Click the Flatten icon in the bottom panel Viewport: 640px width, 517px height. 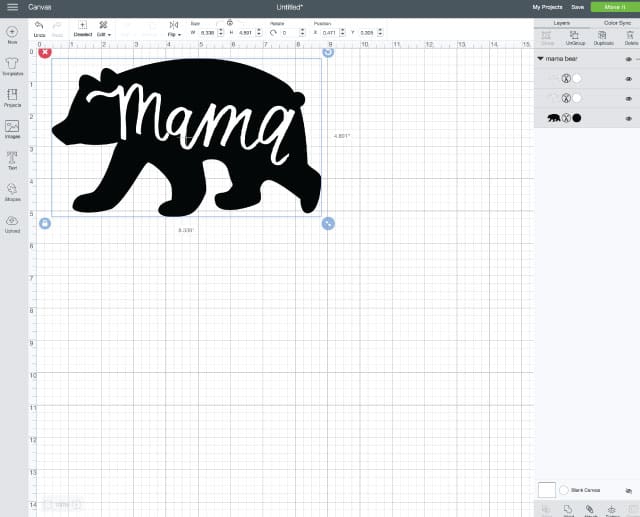point(612,510)
